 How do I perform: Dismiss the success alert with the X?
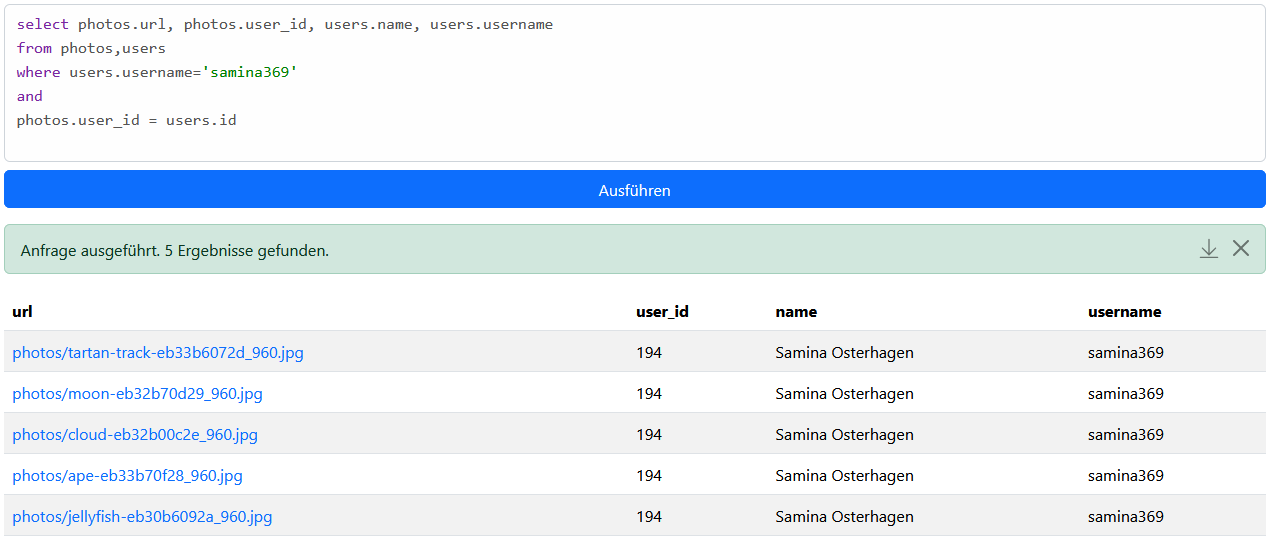[1241, 249]
